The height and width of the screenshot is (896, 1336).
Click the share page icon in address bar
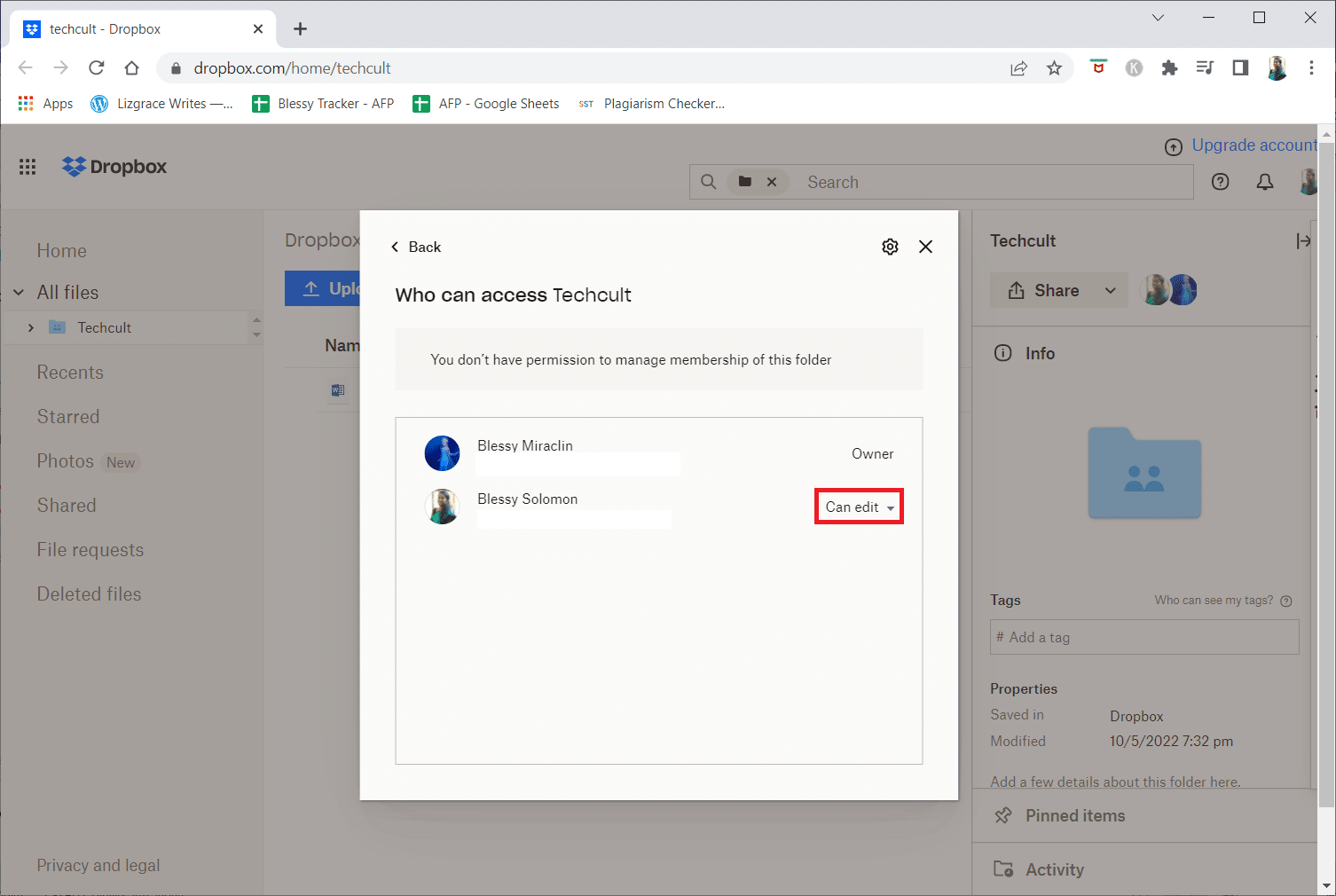tap(1018, 68)
